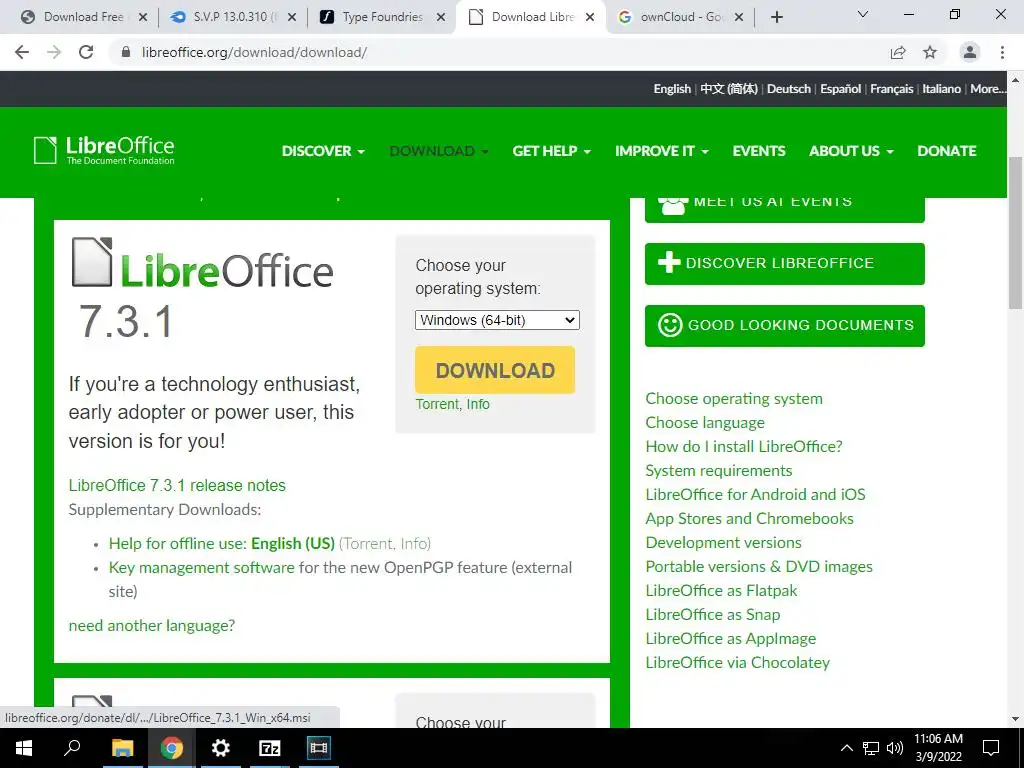Viewport: 1024px width, 768px height.
Task: Expand the DISCOVER menu
Action: 323,151
